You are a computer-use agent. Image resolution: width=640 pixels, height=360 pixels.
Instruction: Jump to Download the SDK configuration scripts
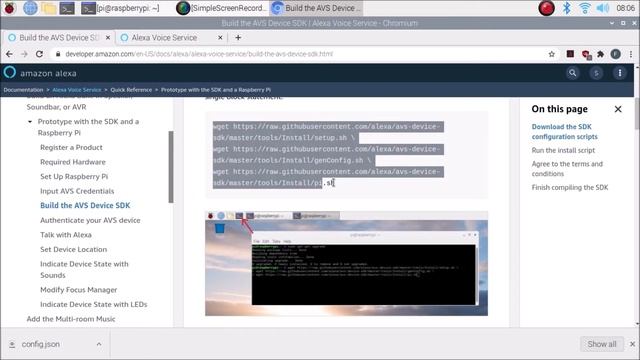coord(564,131)
